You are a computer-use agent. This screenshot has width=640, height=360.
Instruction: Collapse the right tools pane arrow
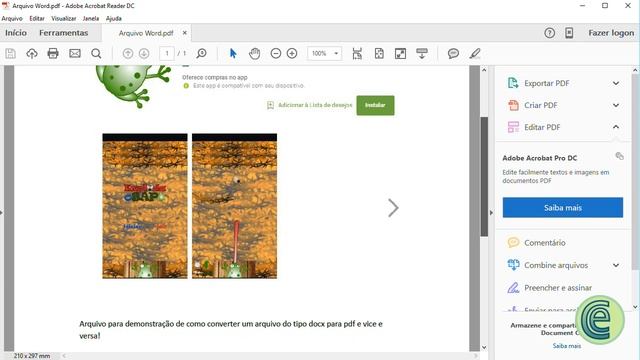point(491,213)
